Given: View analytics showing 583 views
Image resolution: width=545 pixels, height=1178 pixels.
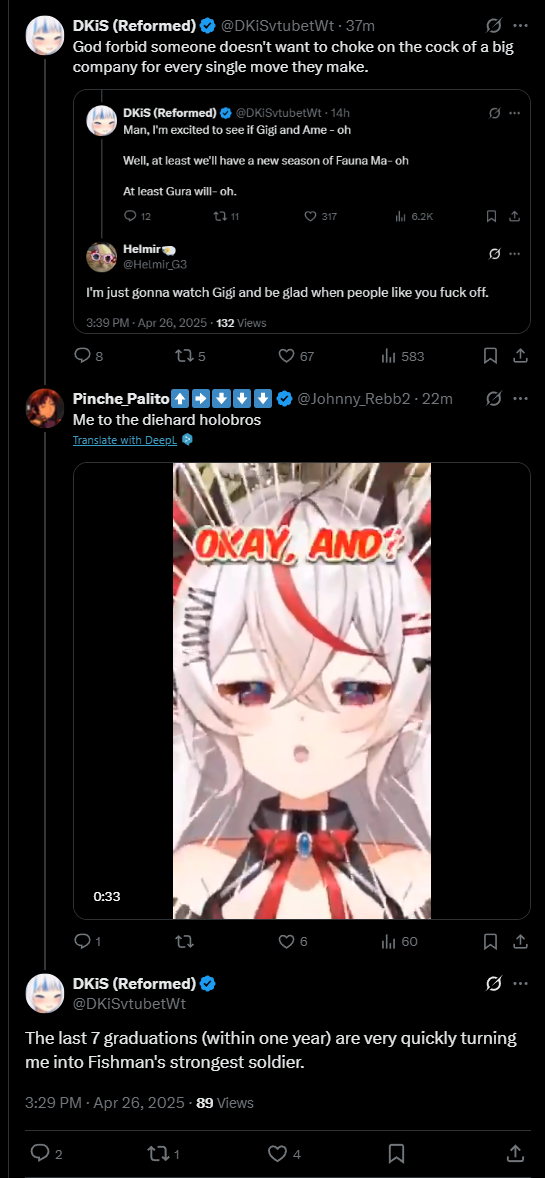Looking at the screenshot, I should pyautogui.click(x=404, y=356).
